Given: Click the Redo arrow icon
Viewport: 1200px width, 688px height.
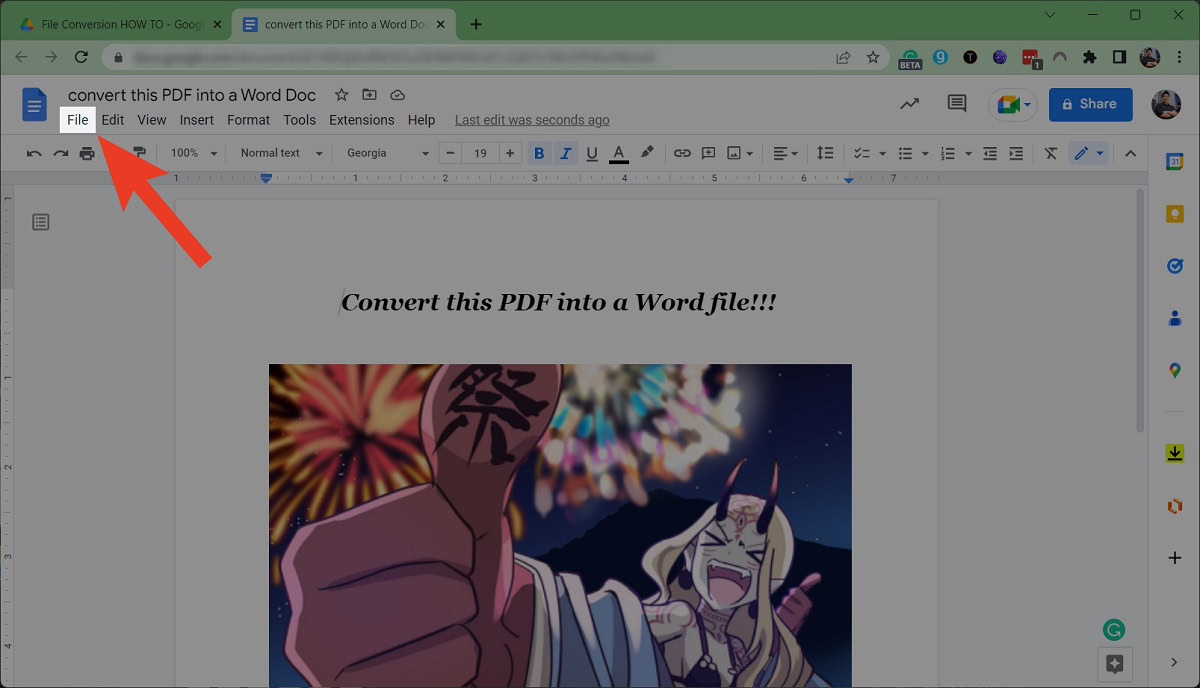Looking at the screenshot, I should tap(61, 153).
